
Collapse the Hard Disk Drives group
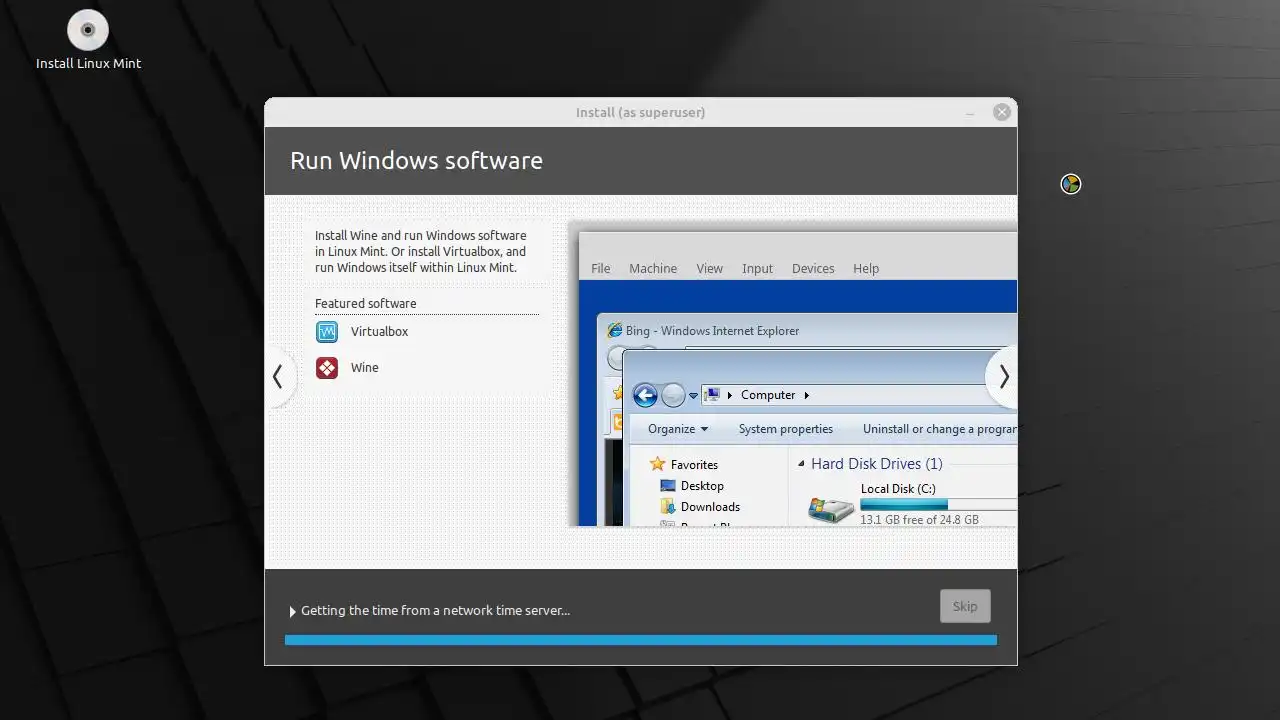click(x=801, y=464)
